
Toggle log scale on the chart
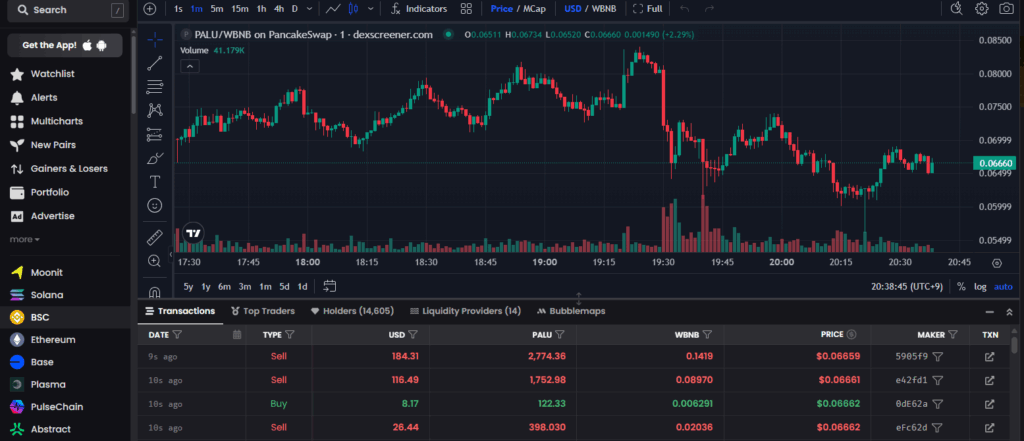(x=979, y=286)
